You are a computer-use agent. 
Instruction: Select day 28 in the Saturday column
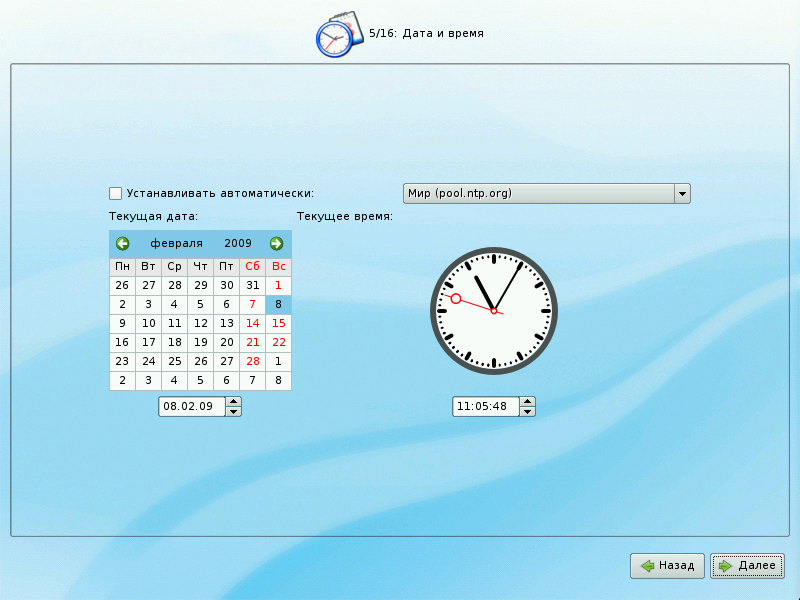coord(252,361)
